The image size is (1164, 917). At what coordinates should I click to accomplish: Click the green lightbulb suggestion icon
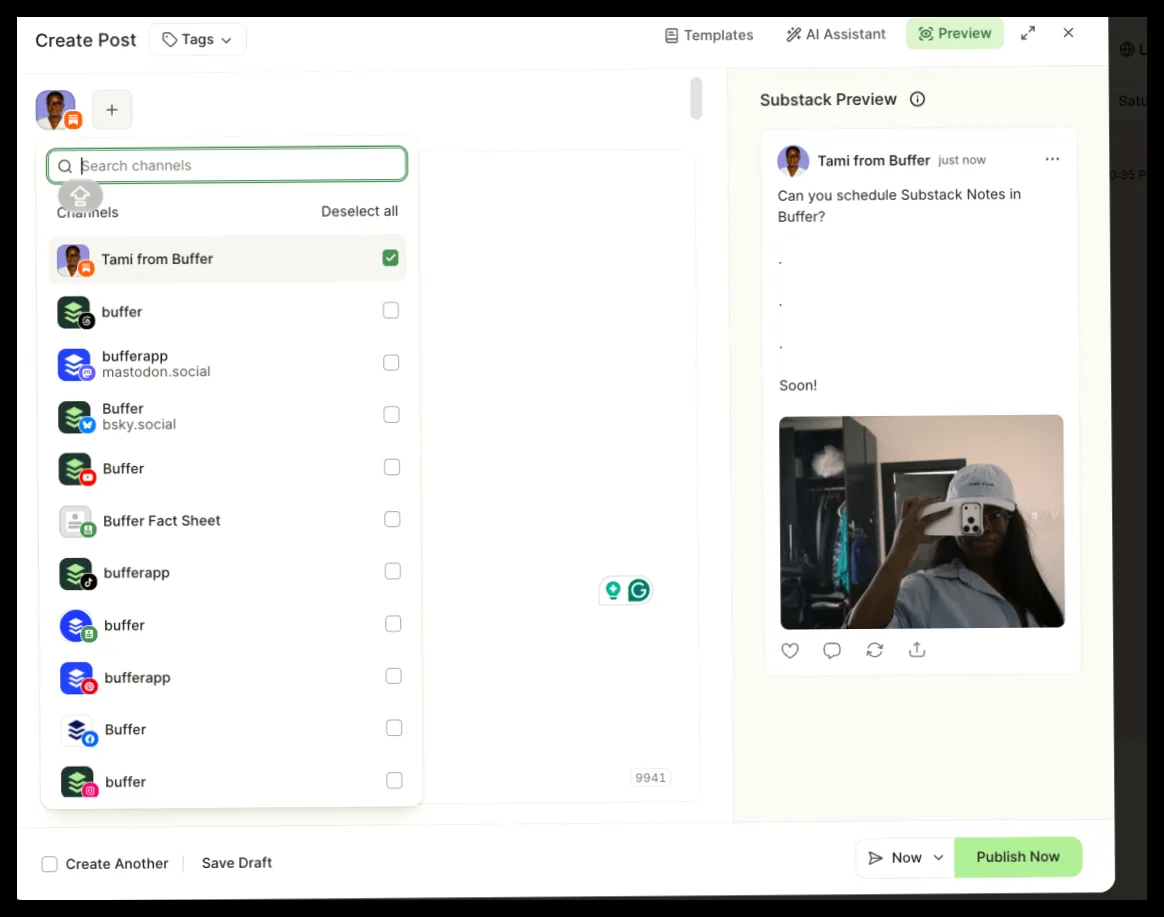tap(613, 590)
